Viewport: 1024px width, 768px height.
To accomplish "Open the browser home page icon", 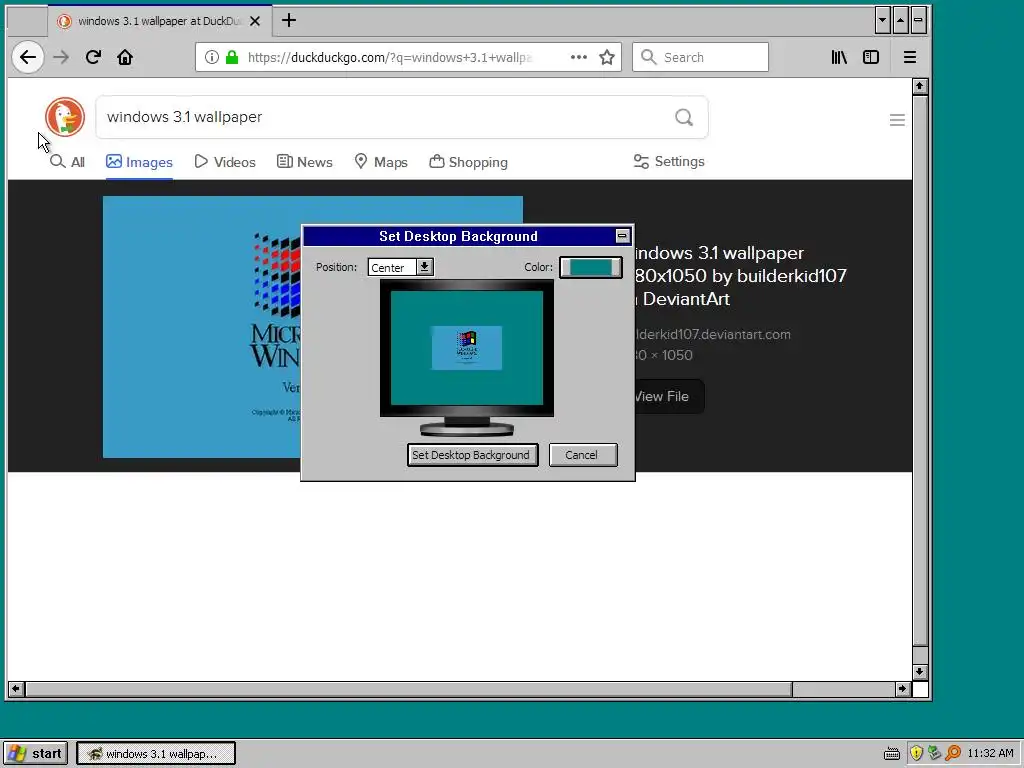I will tap(125, 57).
